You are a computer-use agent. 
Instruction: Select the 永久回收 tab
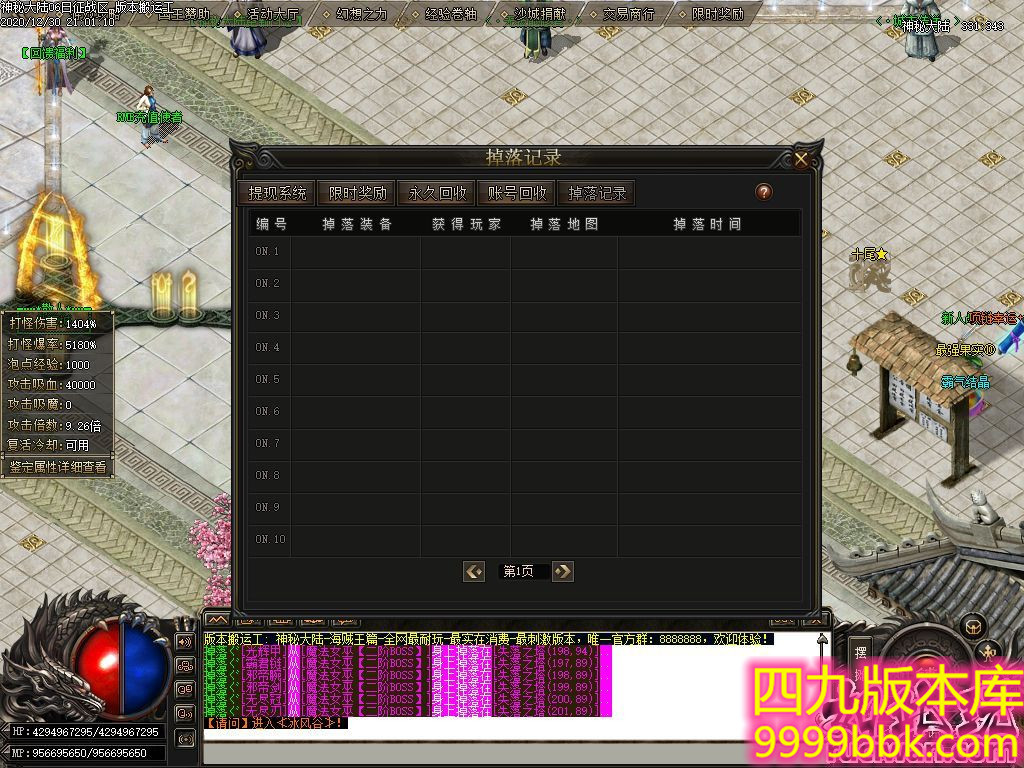pyautogui.click(x=437, y=193)
